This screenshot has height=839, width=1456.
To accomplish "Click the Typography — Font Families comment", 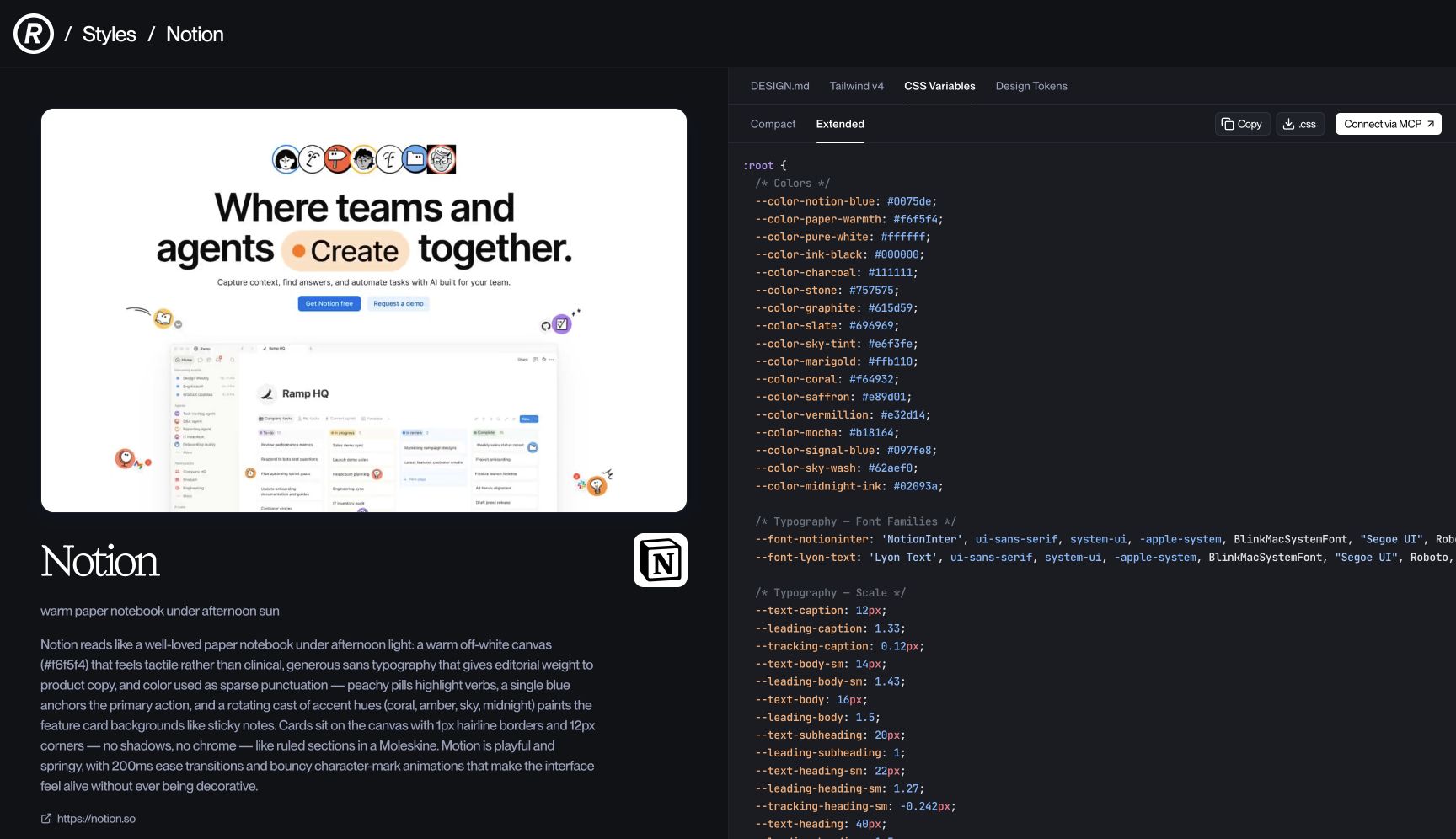I will [856, 521].
